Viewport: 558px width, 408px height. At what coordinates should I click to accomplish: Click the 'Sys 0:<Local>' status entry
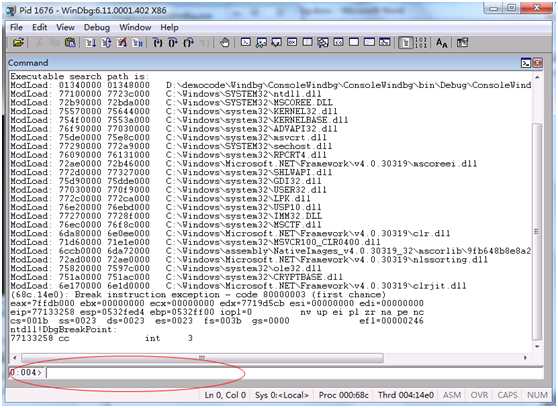tap(282, 395)
